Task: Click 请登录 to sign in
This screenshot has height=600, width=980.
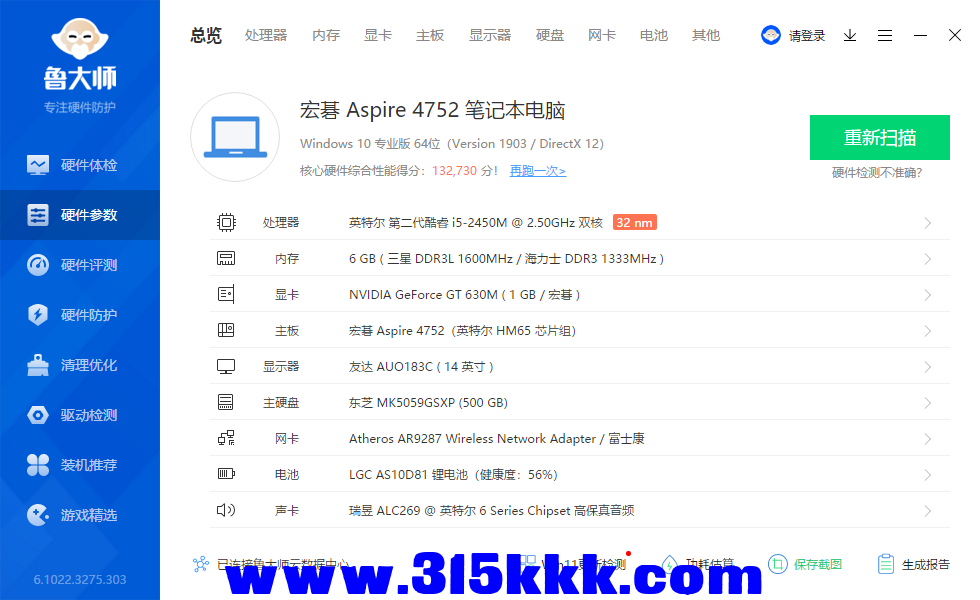Action: pos(807,36)
